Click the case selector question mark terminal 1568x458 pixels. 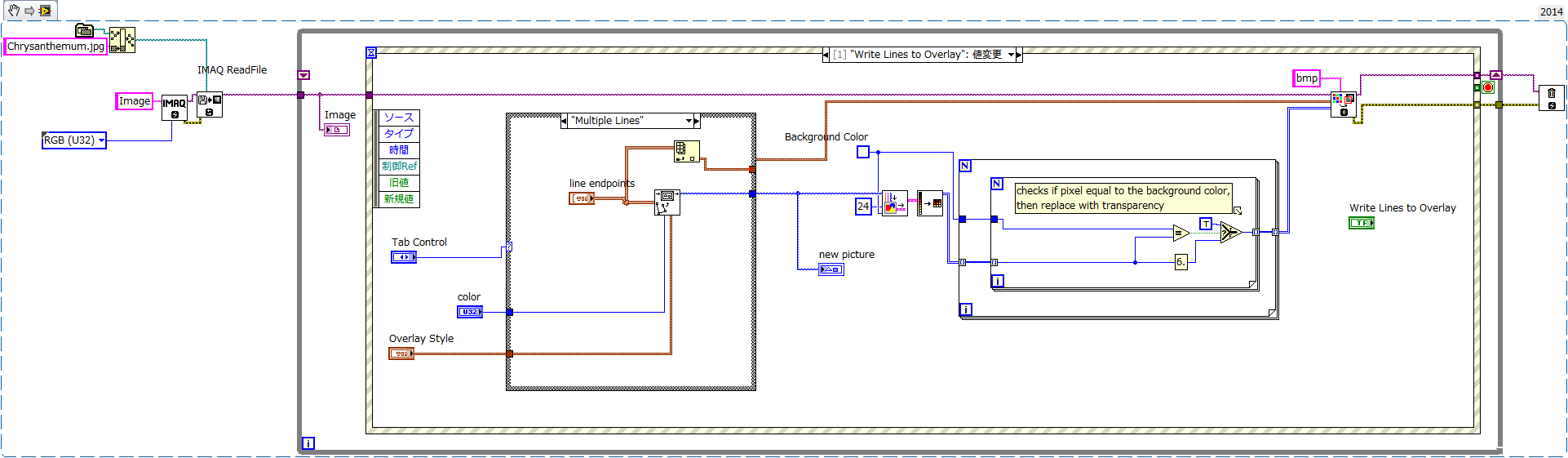point(509,246)
